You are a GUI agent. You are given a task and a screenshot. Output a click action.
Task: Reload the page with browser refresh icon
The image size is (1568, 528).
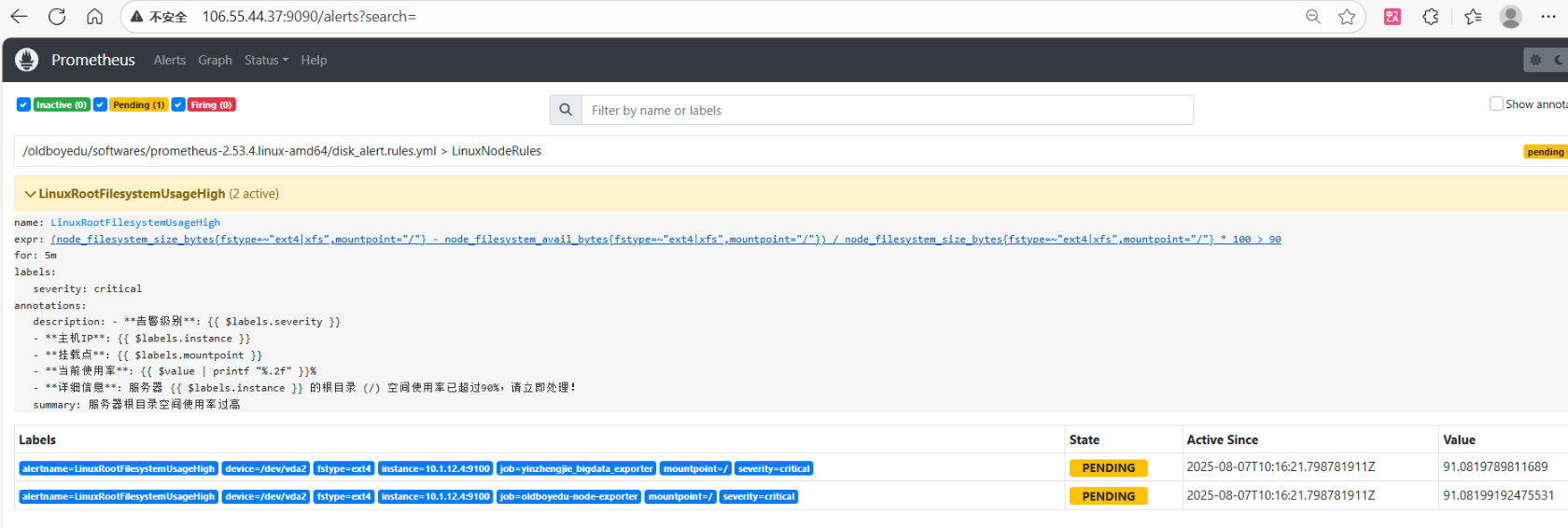click(x=57, y=17)
